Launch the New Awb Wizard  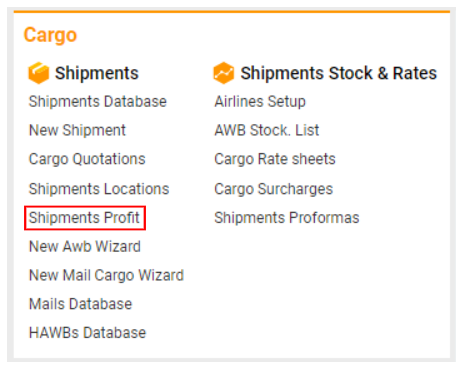(x=85, y=247)
